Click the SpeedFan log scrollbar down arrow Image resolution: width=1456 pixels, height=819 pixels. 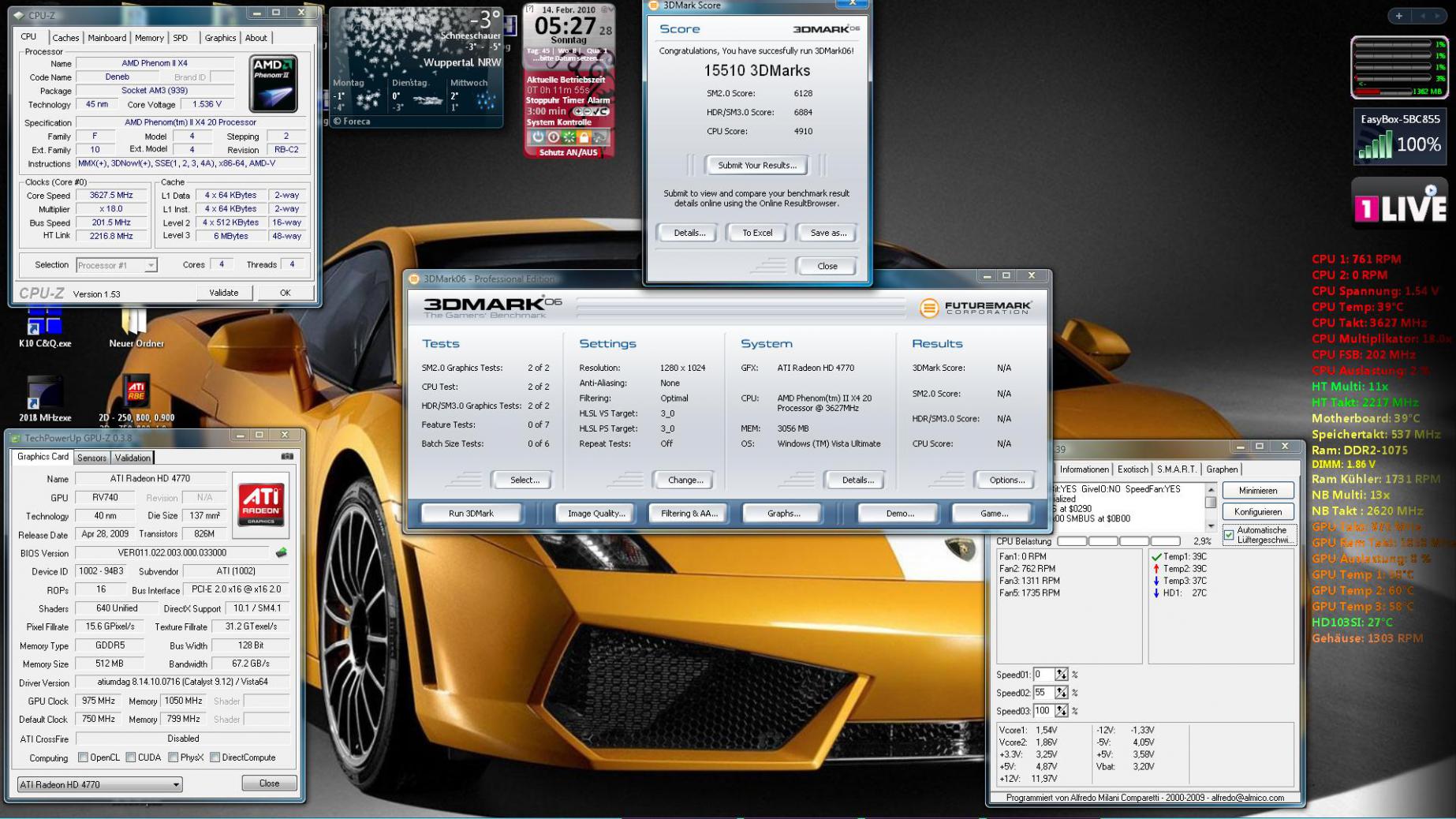point(1211,525)
